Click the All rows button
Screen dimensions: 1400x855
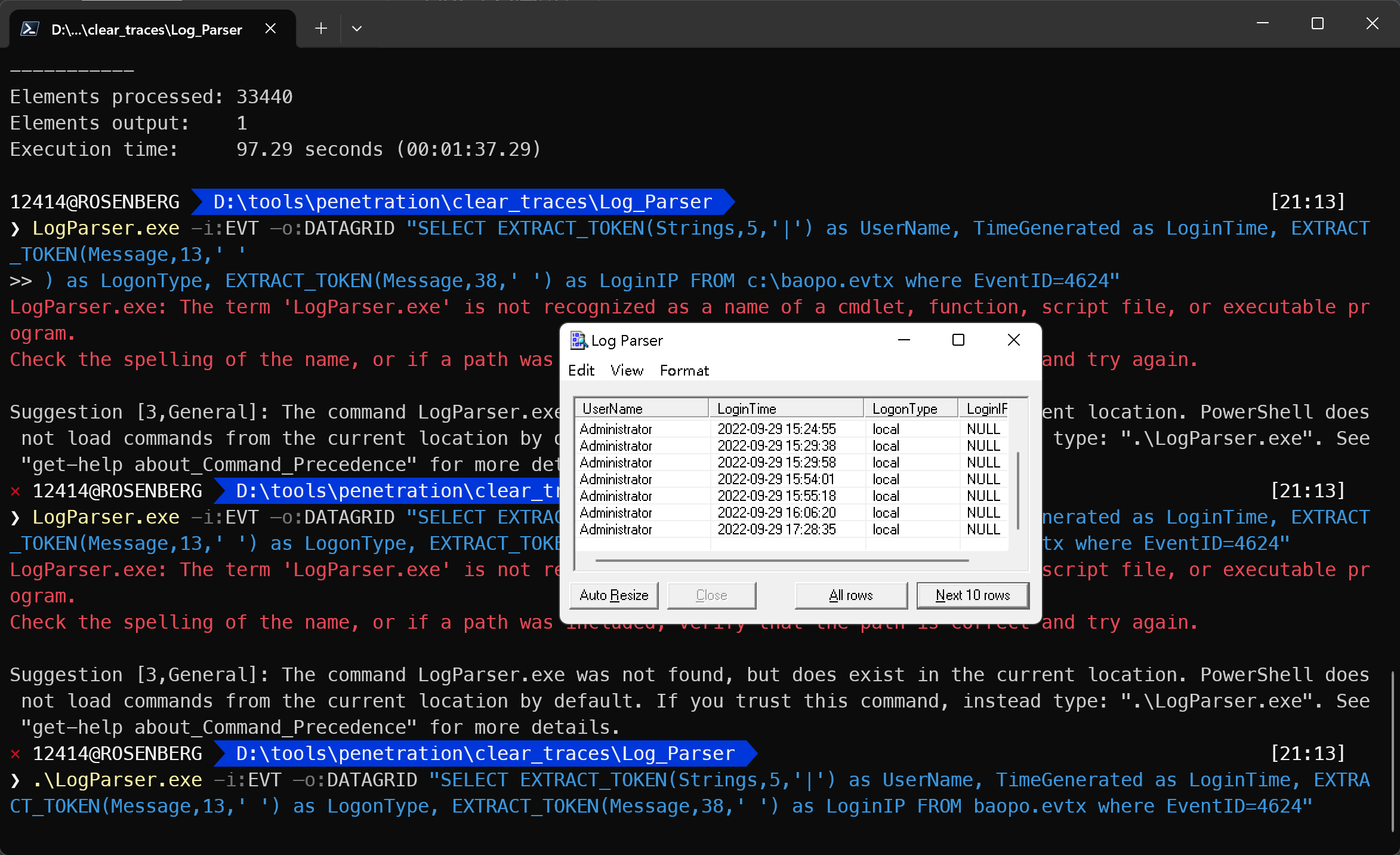pyautogui.click(x=850, y=595)
